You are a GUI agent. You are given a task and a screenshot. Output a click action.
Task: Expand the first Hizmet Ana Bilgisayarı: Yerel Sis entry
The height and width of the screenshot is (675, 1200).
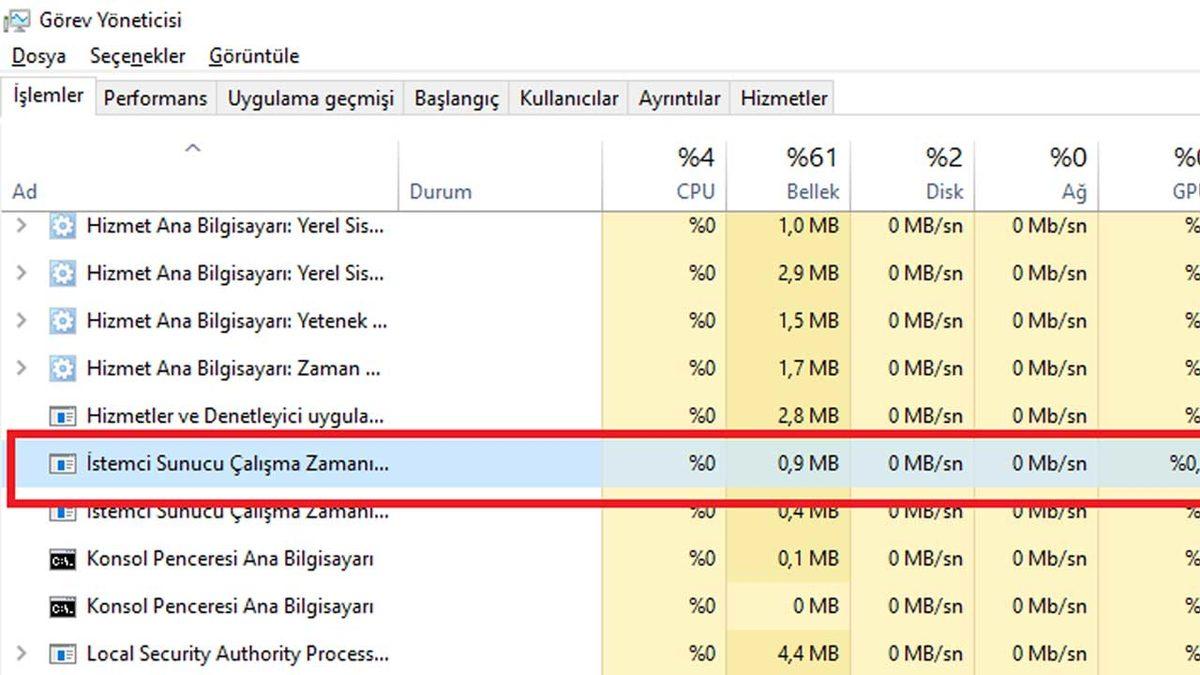coord(23,226)
